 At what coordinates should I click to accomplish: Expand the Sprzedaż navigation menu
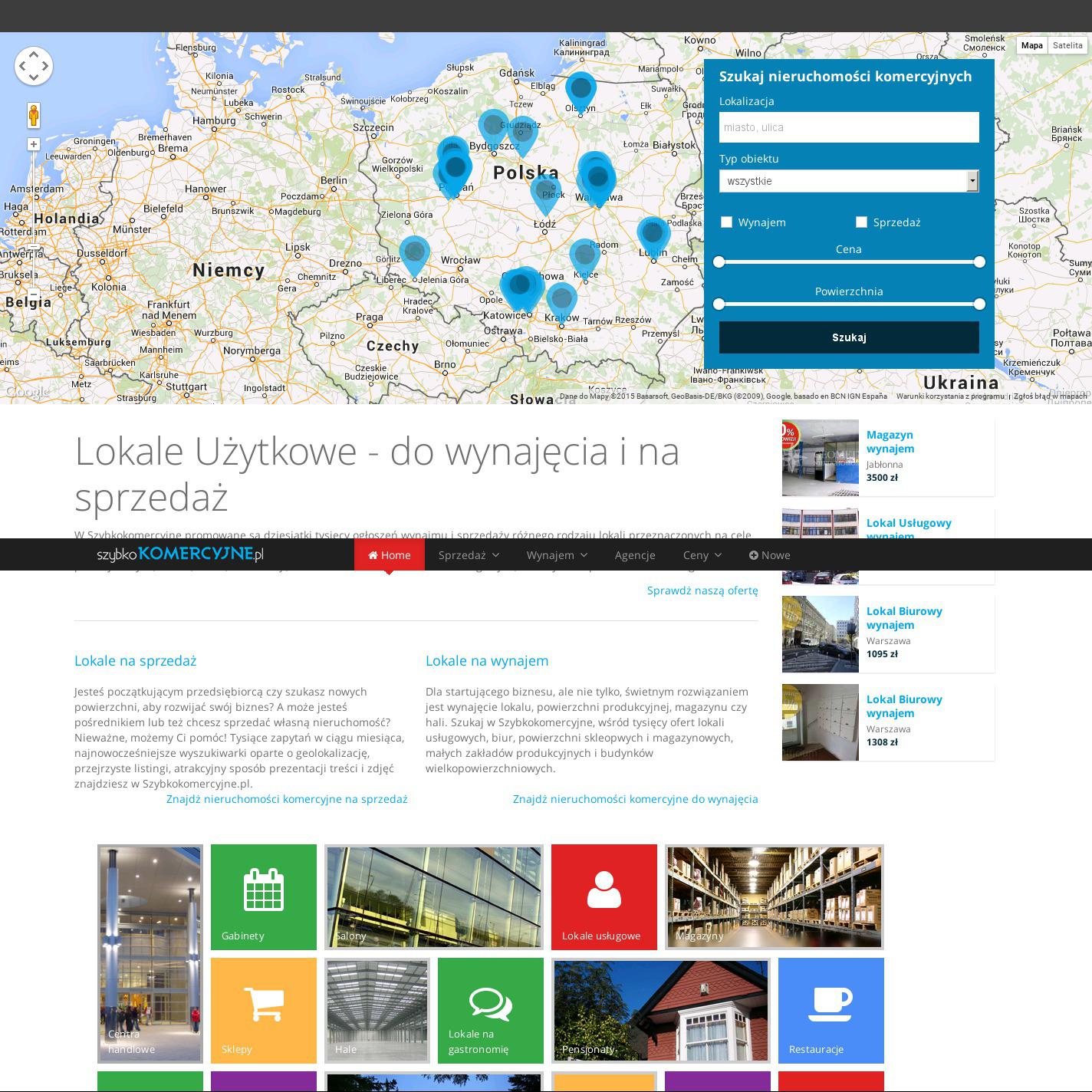click(x=469, y=555)
